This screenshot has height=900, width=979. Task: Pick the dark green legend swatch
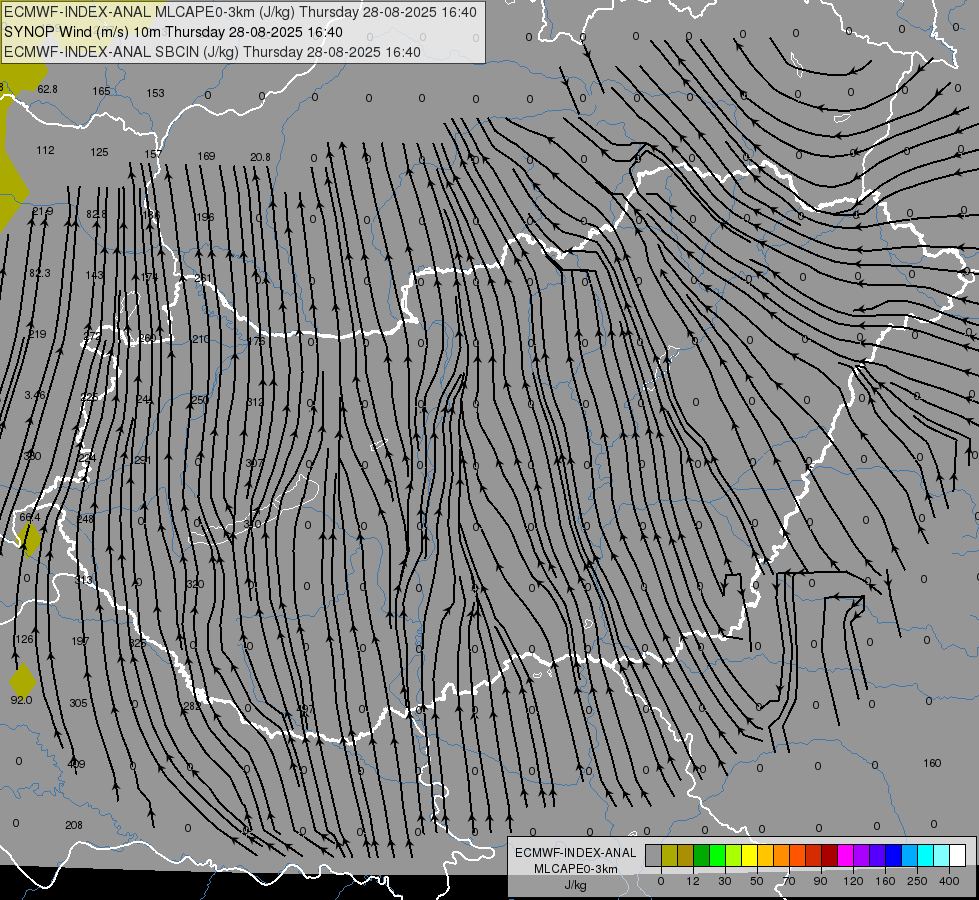pos(701,856)
